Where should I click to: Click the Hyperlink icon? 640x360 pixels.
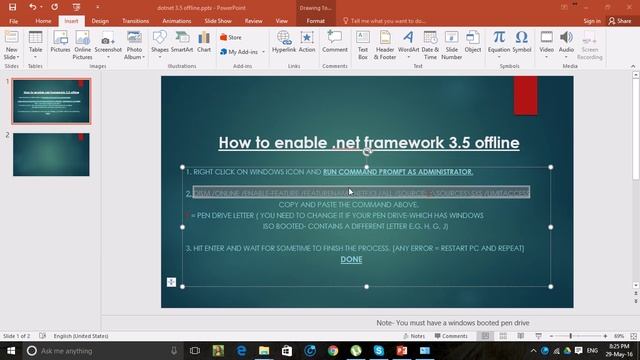coord(284,38)
